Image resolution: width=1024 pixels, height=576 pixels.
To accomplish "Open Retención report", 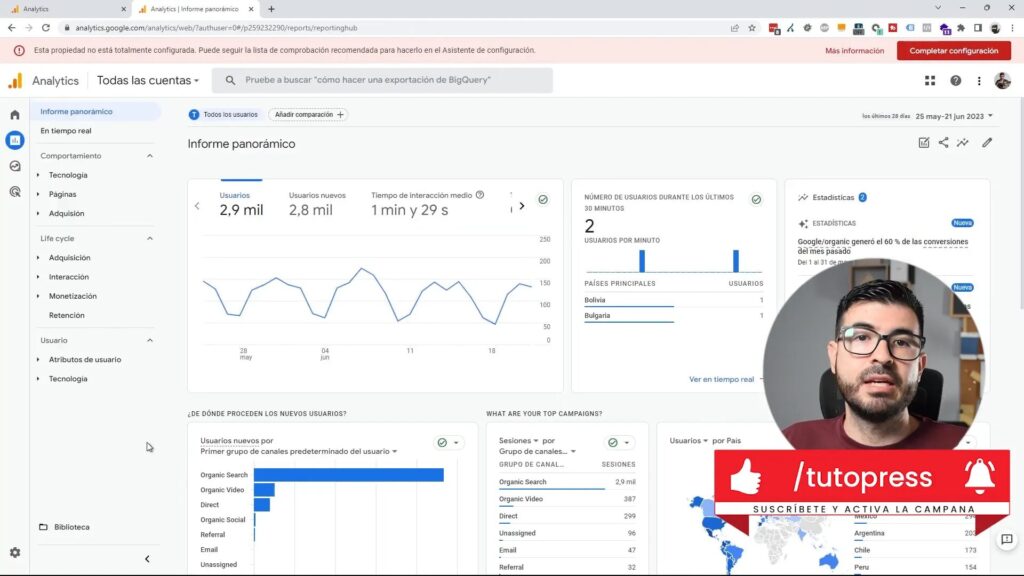I will click(x=67, y=315).
